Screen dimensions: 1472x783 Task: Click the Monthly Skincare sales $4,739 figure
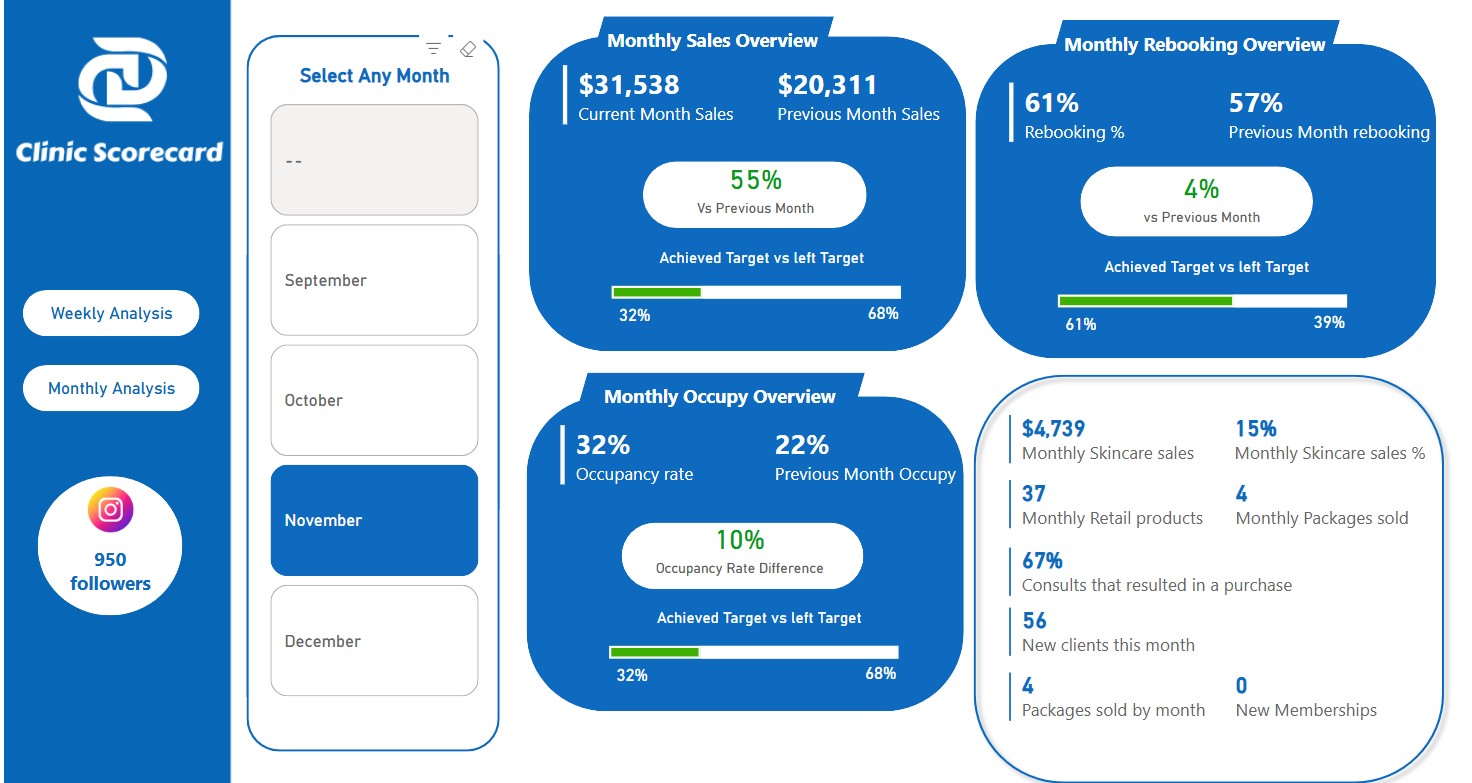click(x=1052, y=428)
